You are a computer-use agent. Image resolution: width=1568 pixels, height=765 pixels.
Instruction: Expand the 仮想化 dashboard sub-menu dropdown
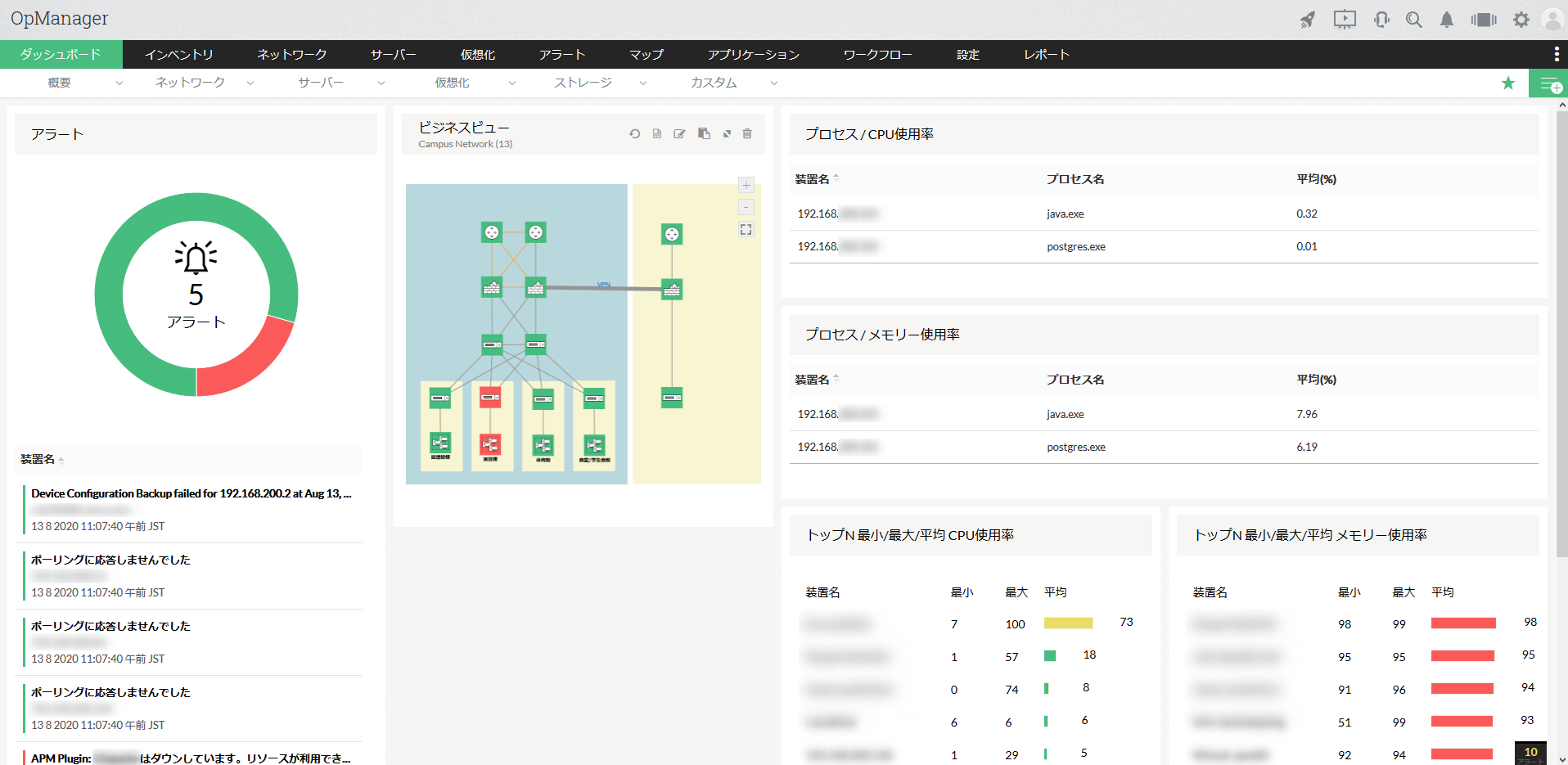(x=512, y=83)
